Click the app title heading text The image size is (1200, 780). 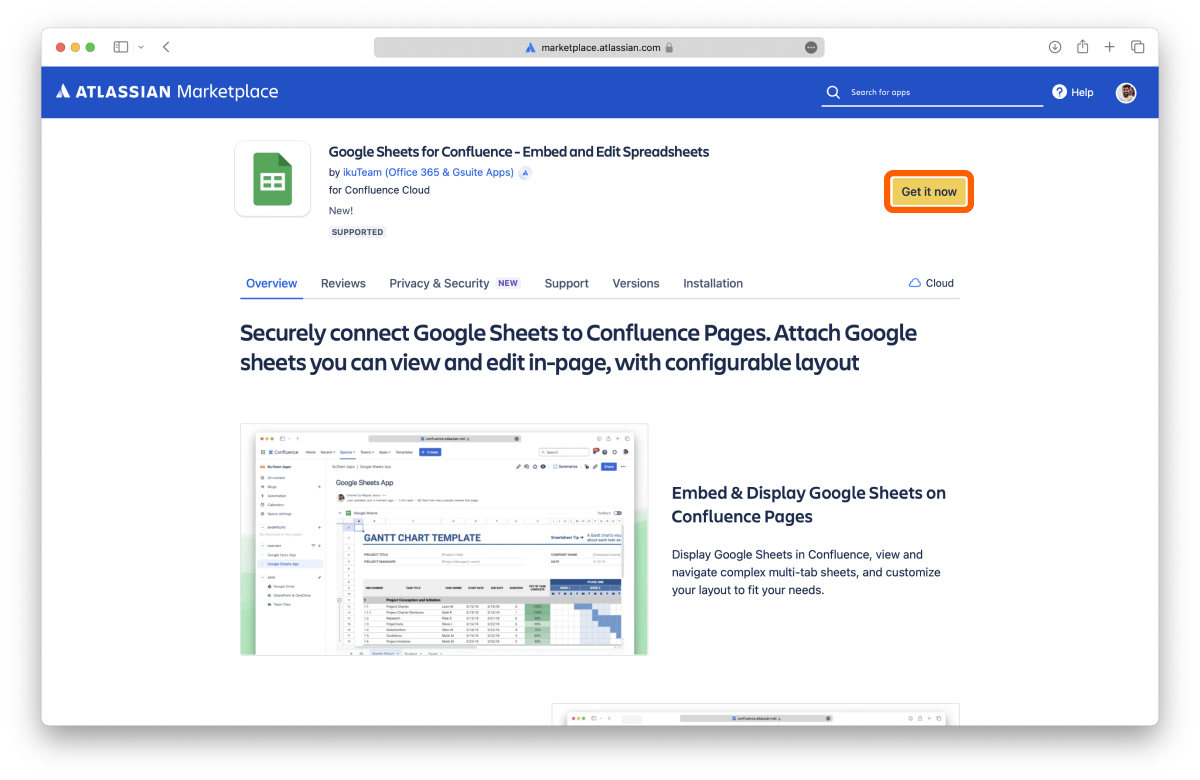[x=519, y=152]
